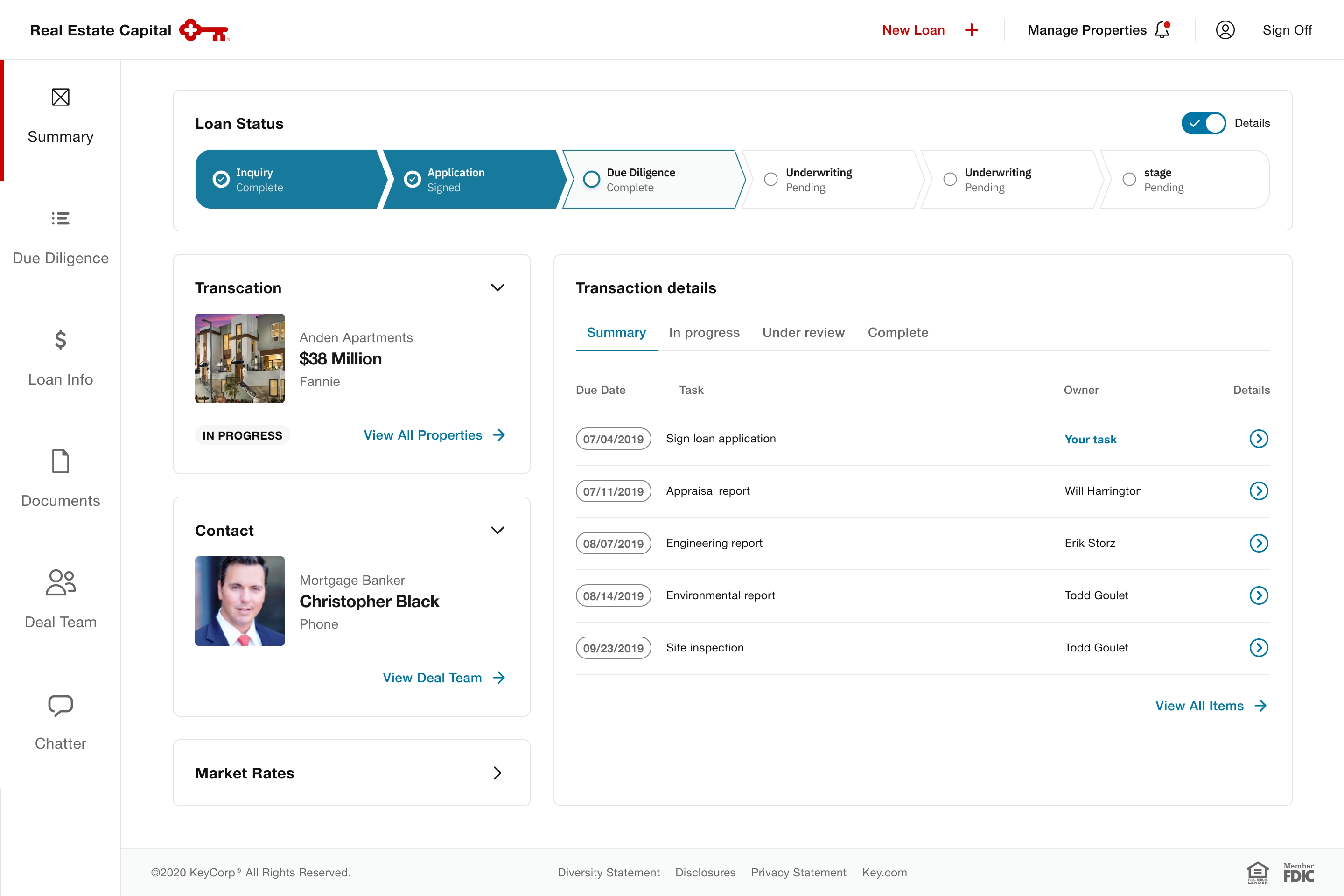Expand the Market Rates panel

tap(497, 773)
